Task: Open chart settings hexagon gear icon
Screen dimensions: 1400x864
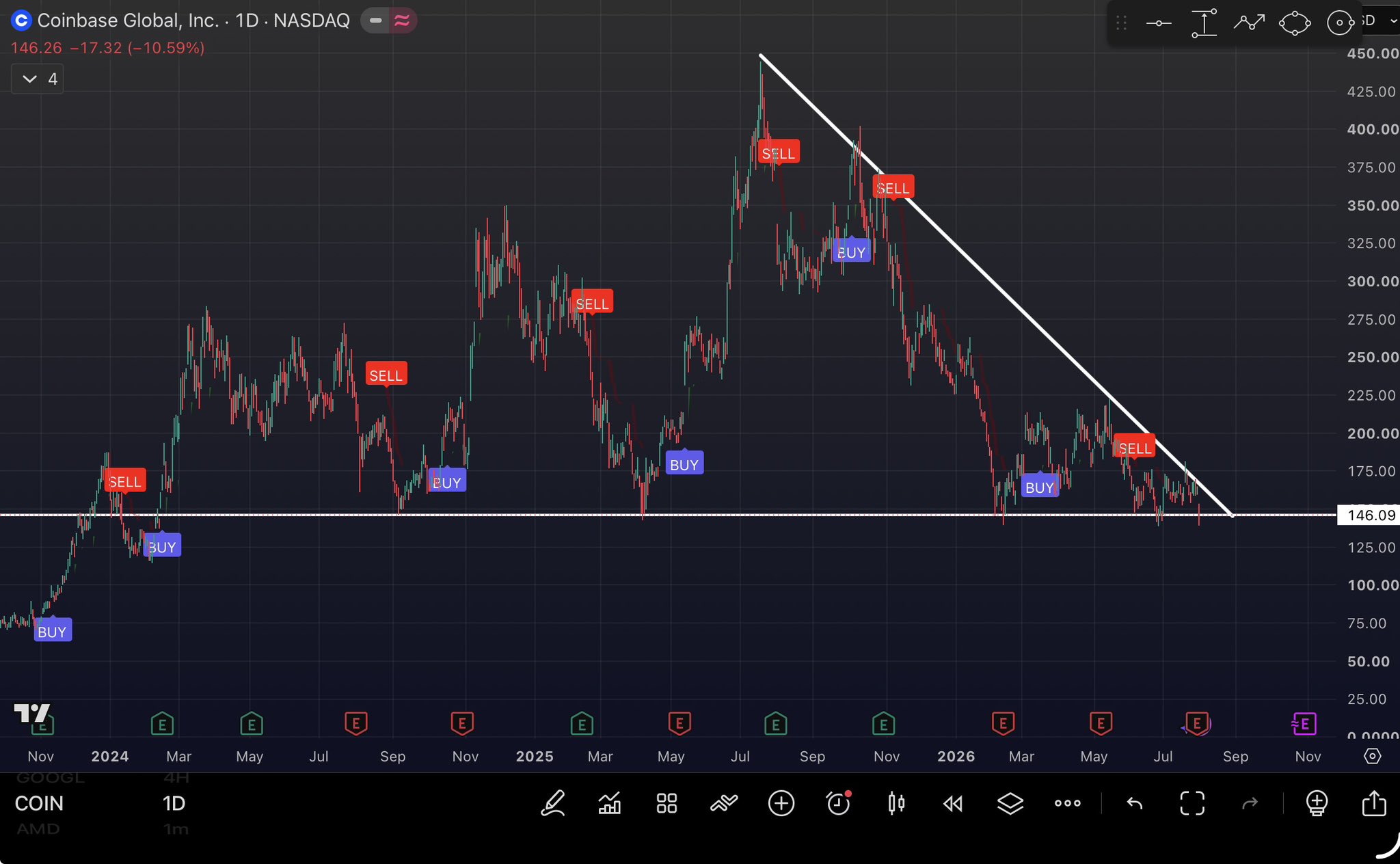Action: pos(1373,756)
